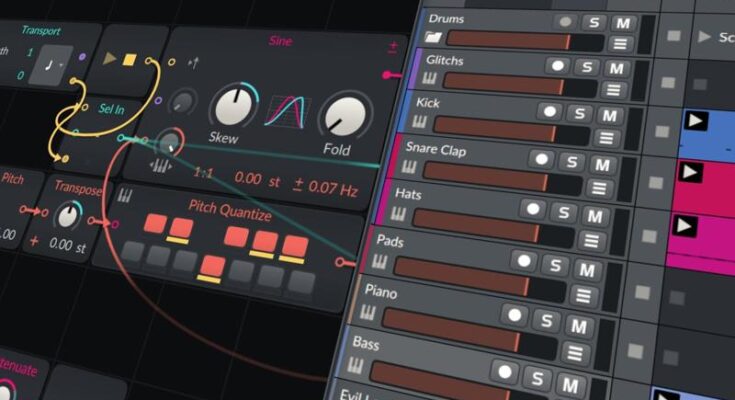Click the keyboard icon on the Piano track

click(372, 314)
